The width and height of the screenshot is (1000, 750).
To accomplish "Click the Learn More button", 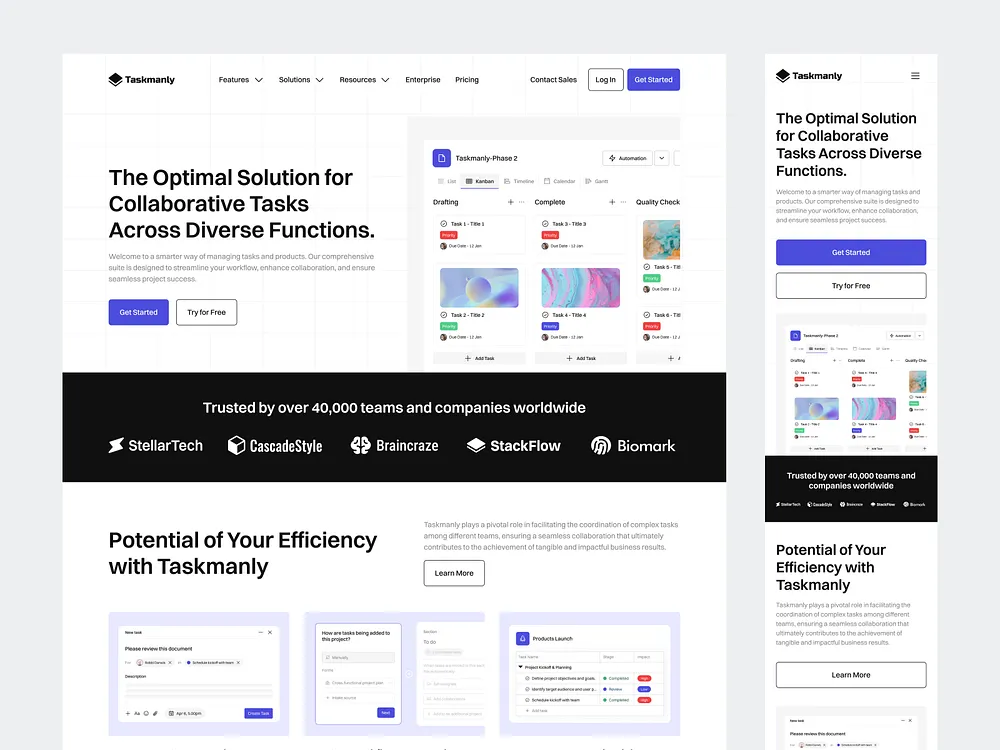I will (x=454, y=573).
